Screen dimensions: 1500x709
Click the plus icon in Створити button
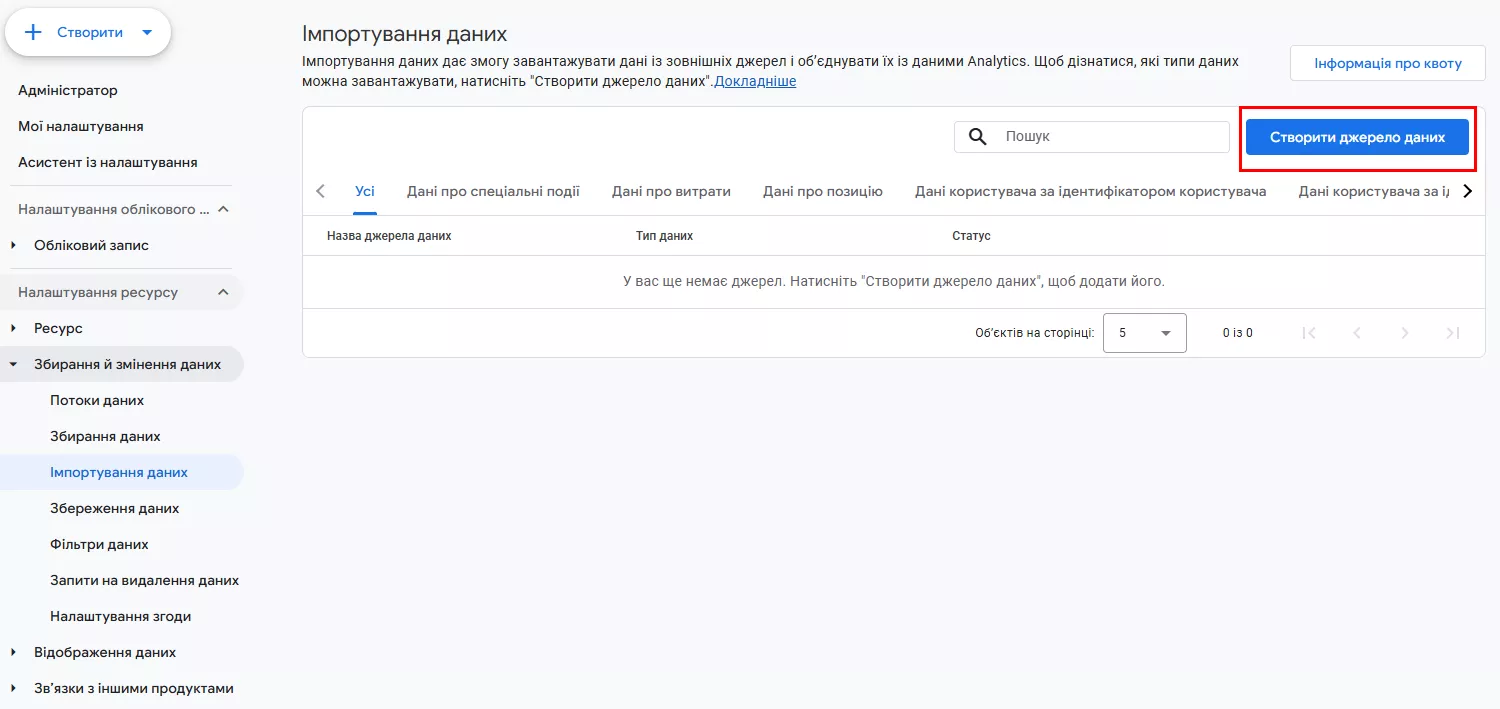[33, 32]
